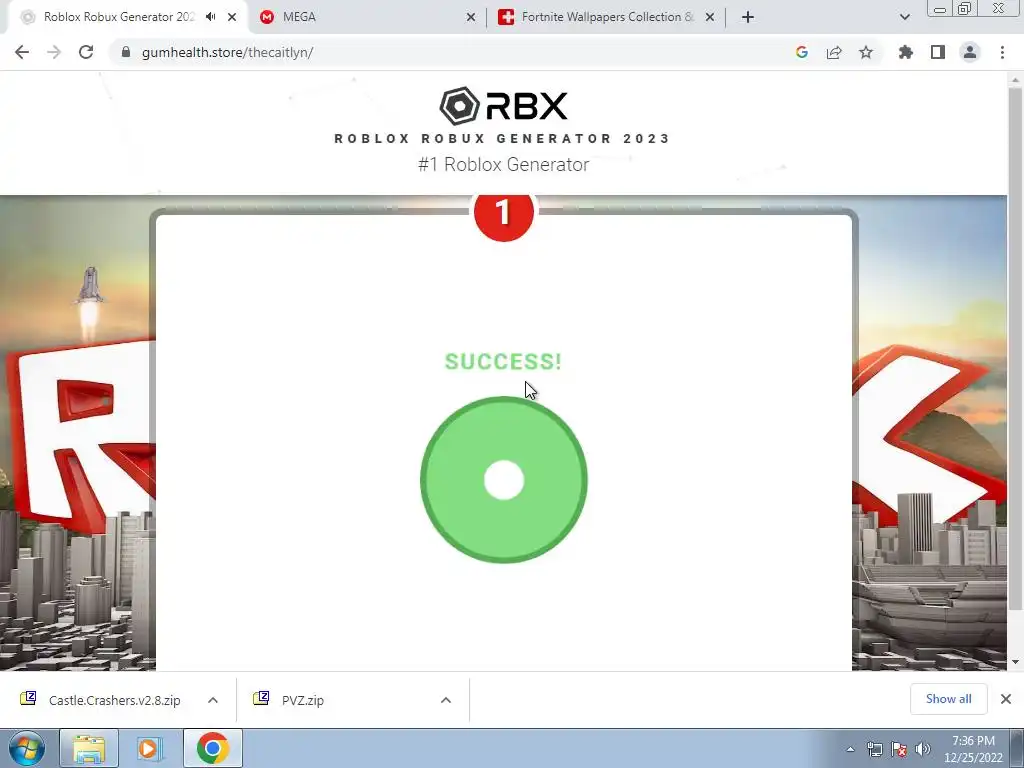This screenshot has width=1024, height=768.
Task: Click the '#1 Roblox Generator' subtitle
Action: (x=504, y=165)
